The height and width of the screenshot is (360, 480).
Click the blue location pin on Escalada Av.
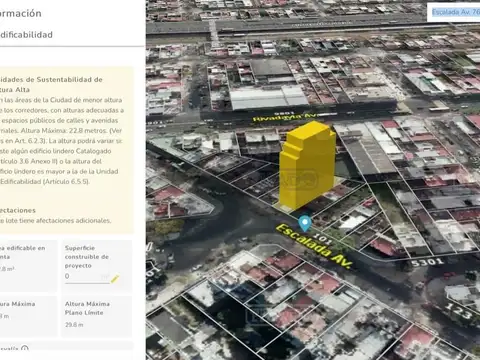tap(305, 223)
